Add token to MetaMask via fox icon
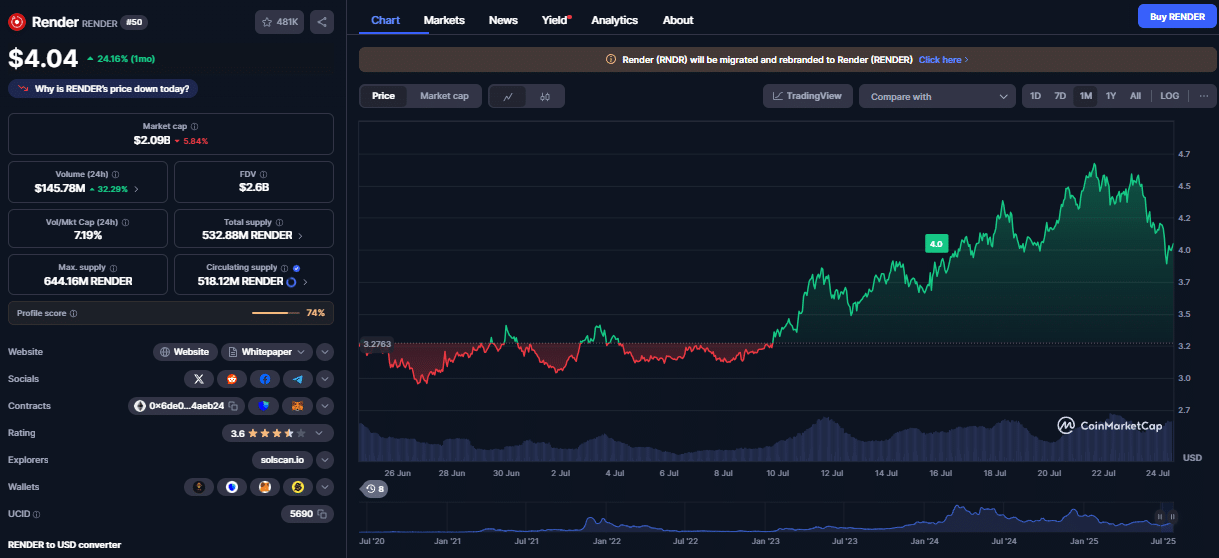Viewport: 1219px width, 558px height. click(297, 406)
